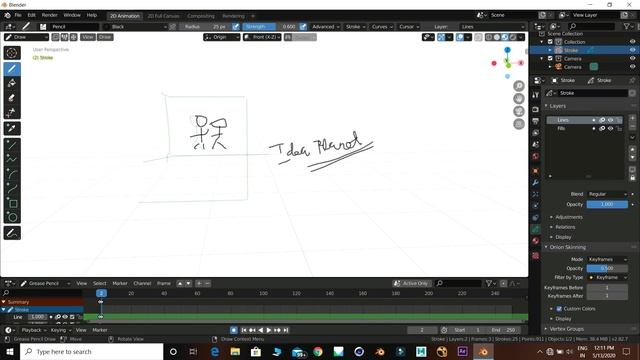The width and height of the screenshot is (640, 360).
Task: Open the Tool properties tab icon
Action: 536,95
